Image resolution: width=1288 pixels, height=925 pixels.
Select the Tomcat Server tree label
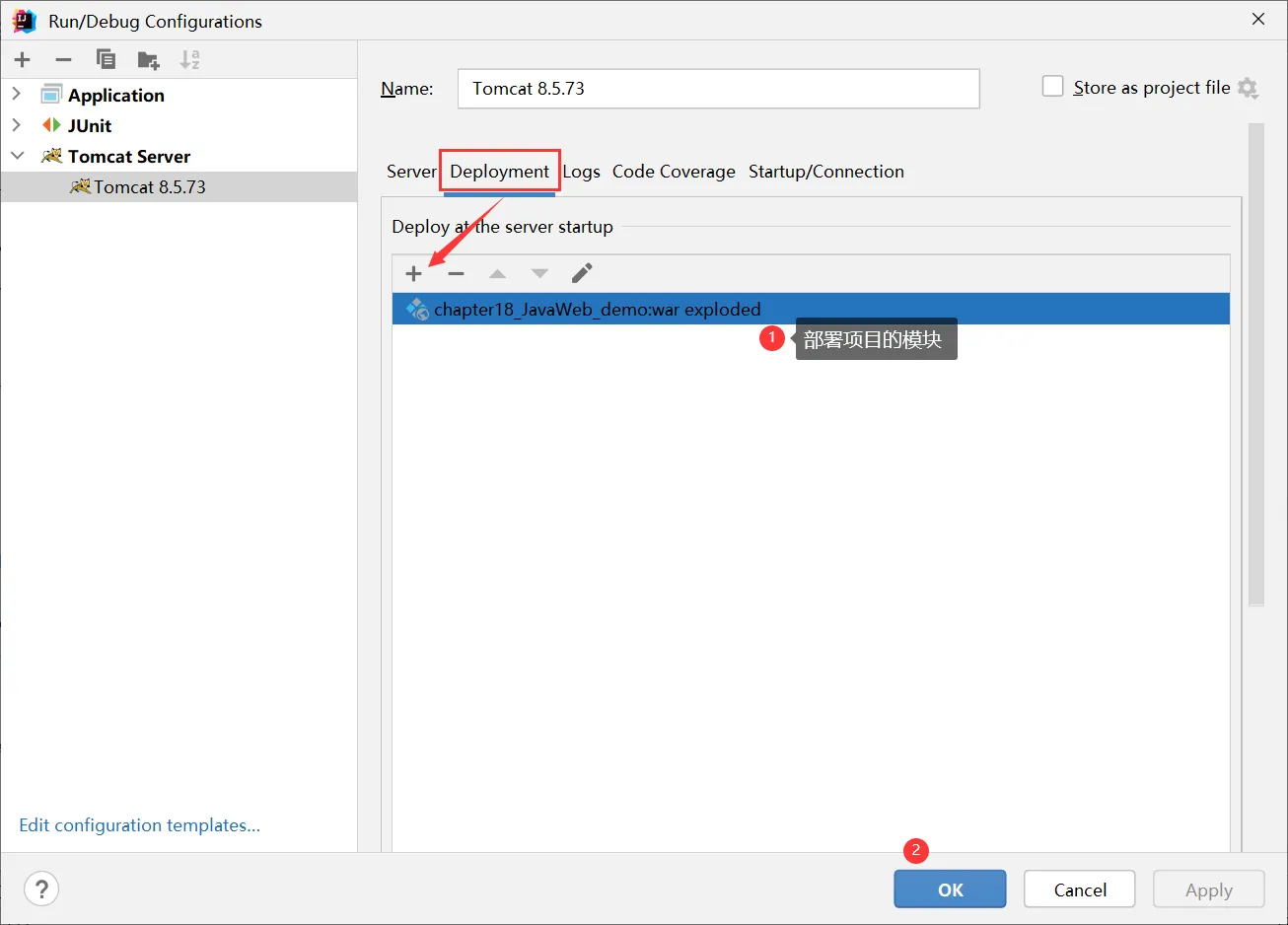(129, 157)
